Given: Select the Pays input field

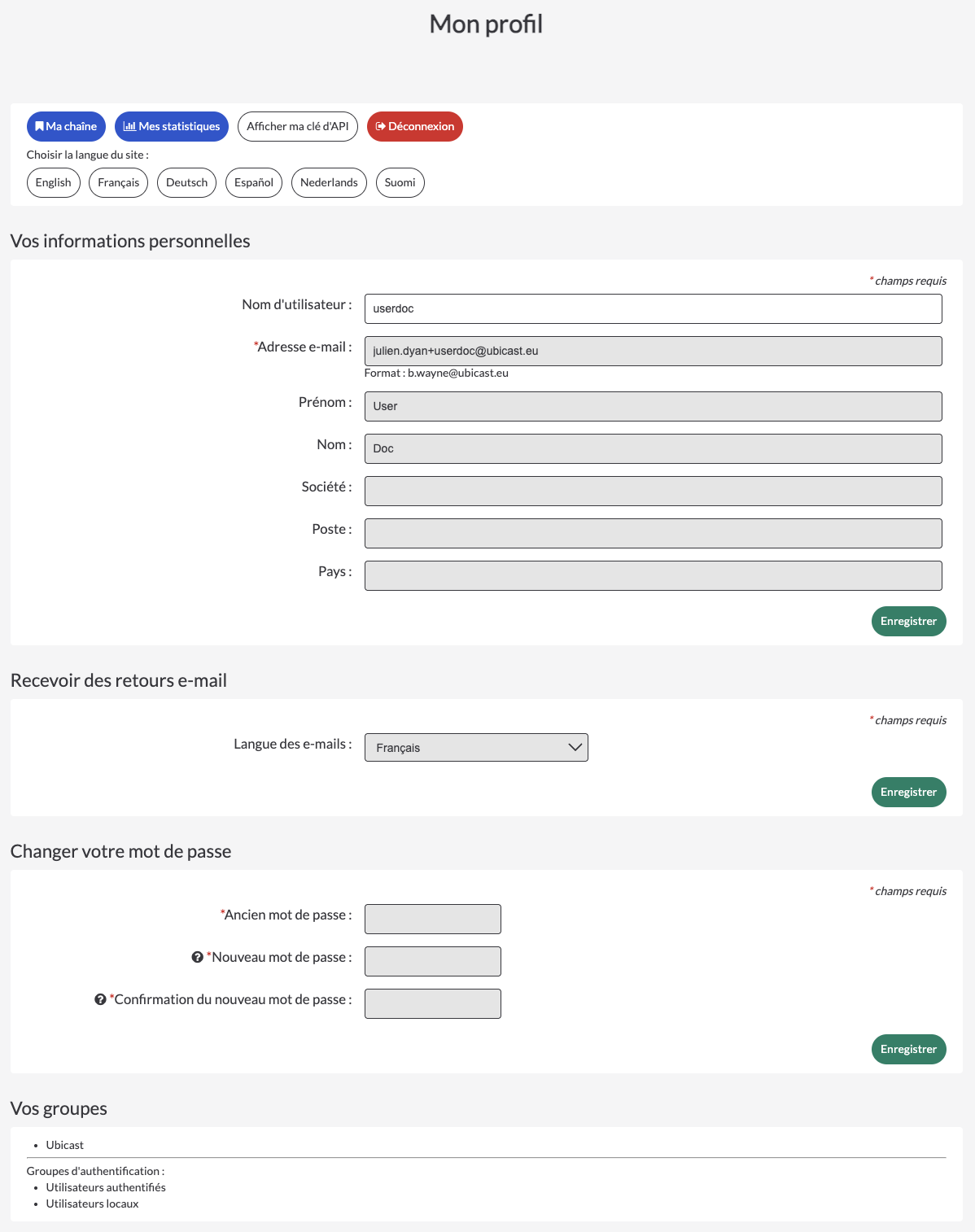Looking at the screenshot, I should click(654, 575).
